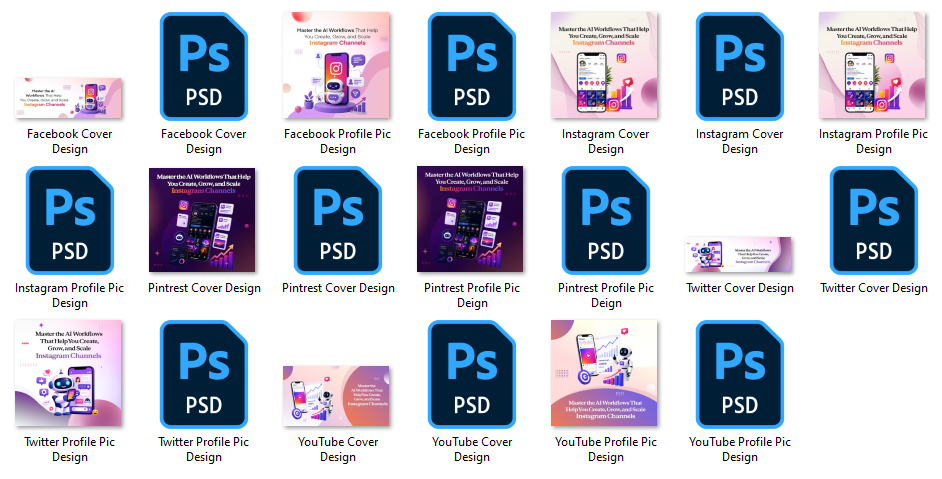Click the Instagram Cover Design PSD file icon
The image size is (942, 479).
point(740,67)
